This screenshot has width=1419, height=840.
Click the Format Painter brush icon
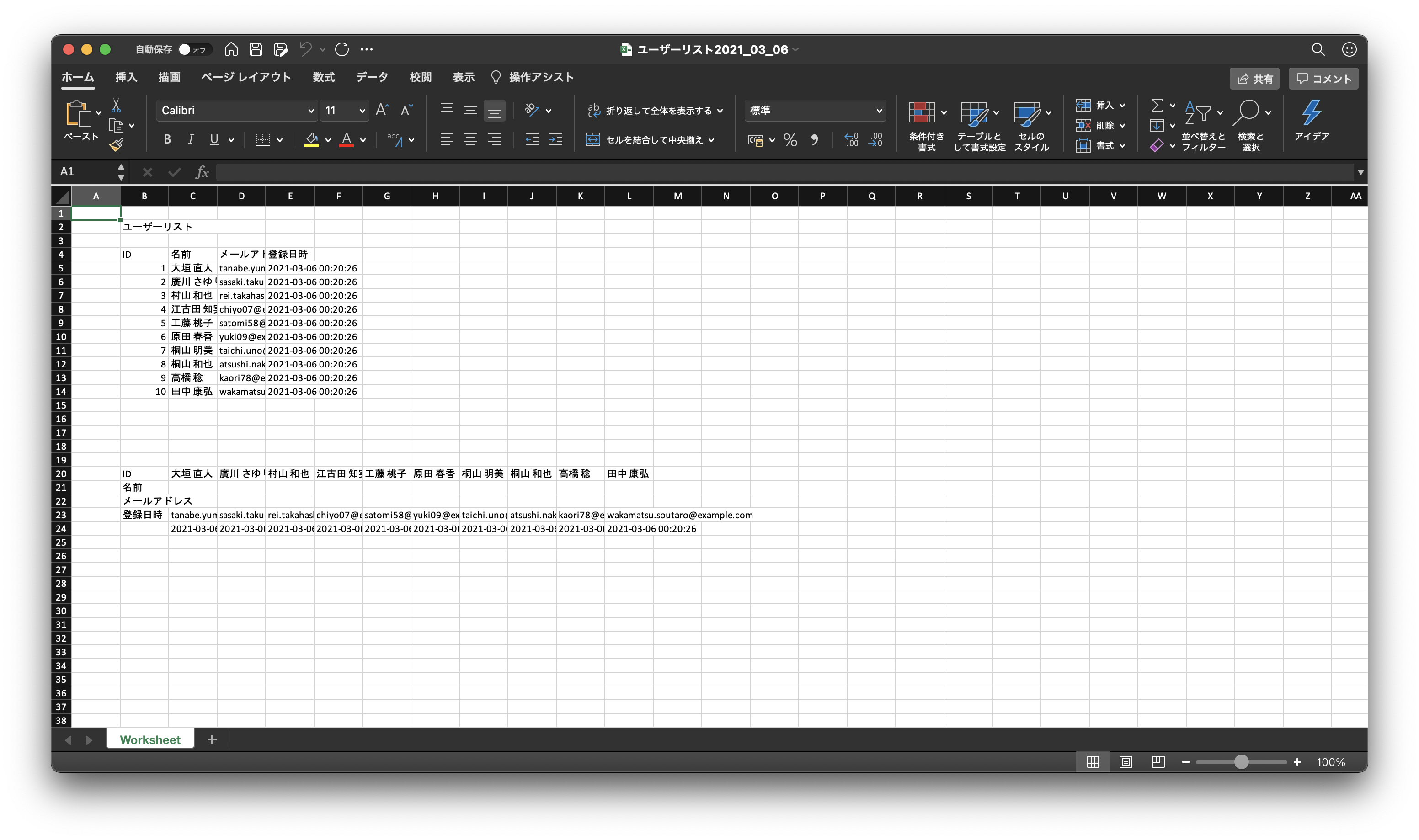tap(117, 145)
